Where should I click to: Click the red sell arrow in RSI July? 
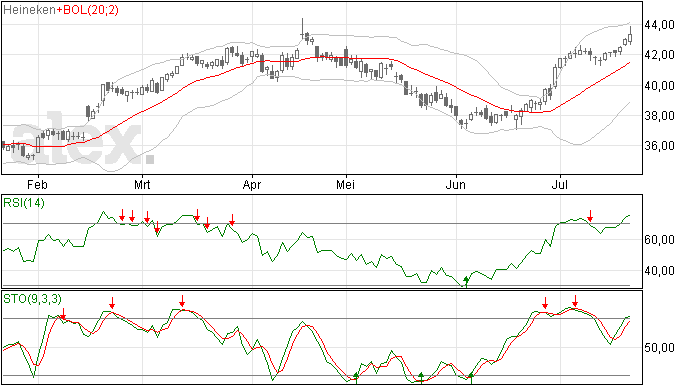[x=591, y=216]
